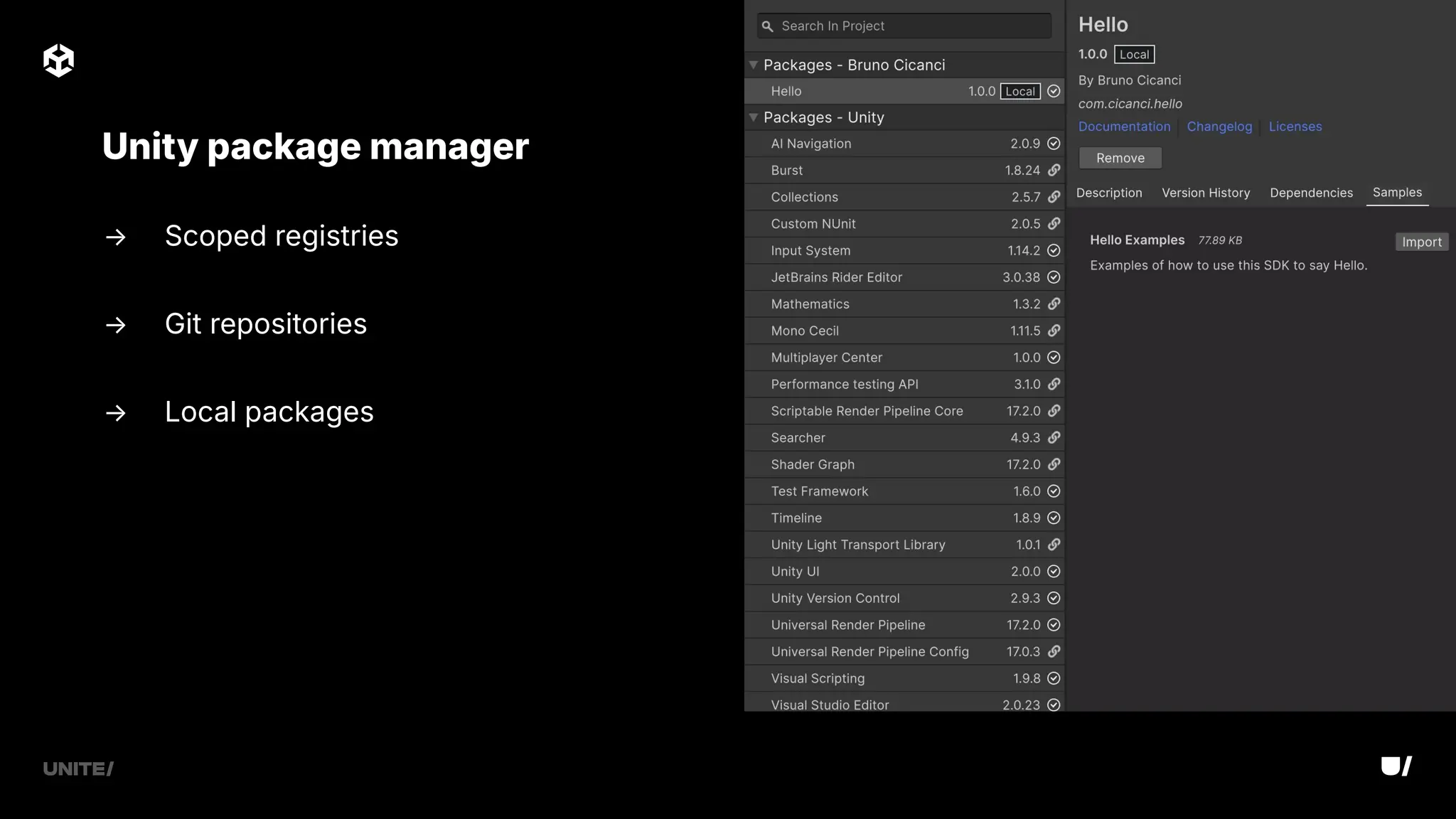
Task: Click the magnifier icon in the search box
Action: coord(767,26)
